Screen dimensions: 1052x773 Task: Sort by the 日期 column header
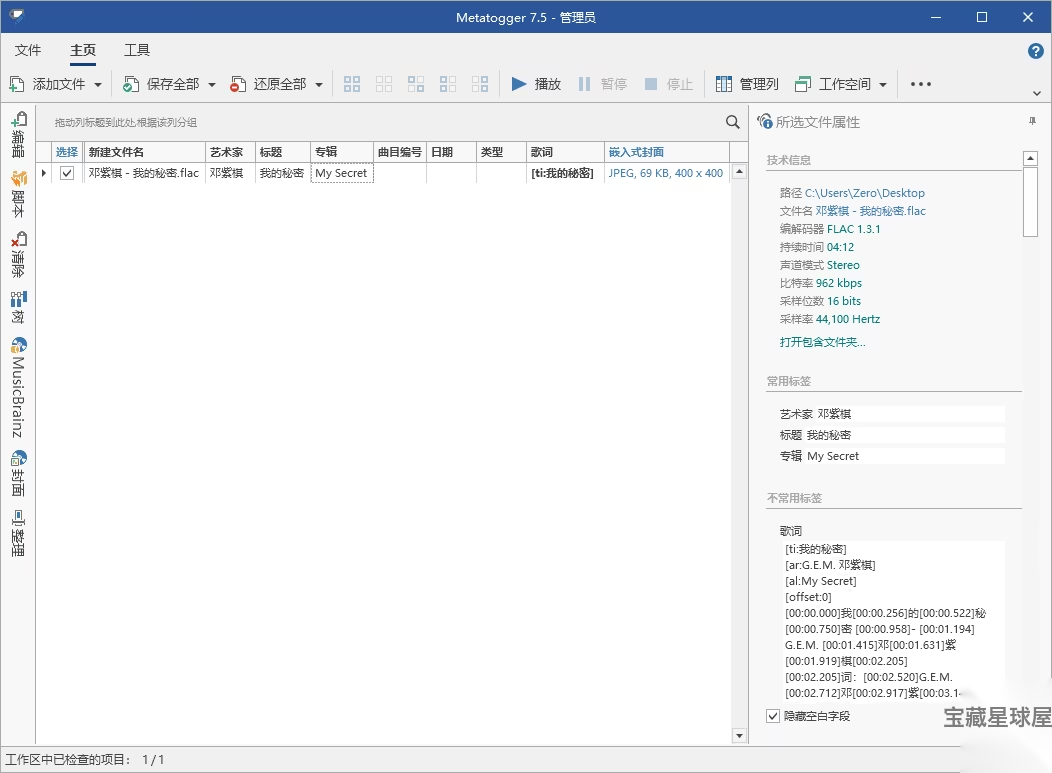[x=452, y=152]
